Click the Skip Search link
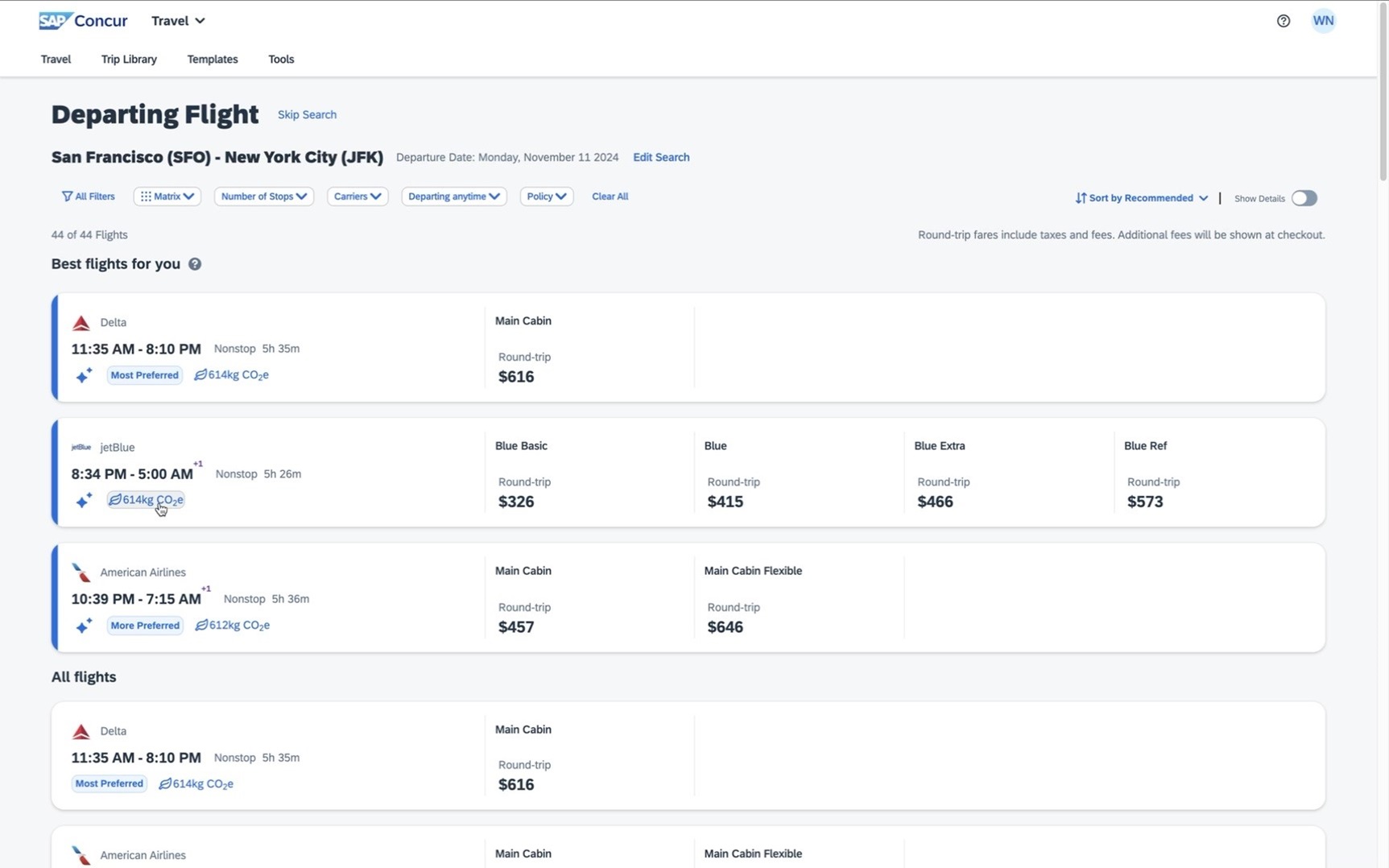Screen dimensions: 1389x868 coord(307,115)
